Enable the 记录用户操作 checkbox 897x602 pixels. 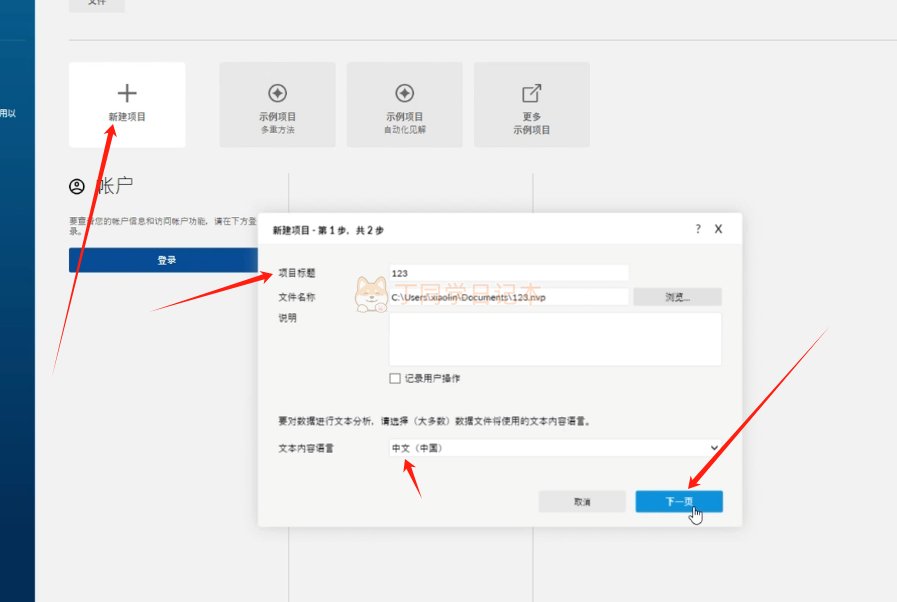pos(395,379)
